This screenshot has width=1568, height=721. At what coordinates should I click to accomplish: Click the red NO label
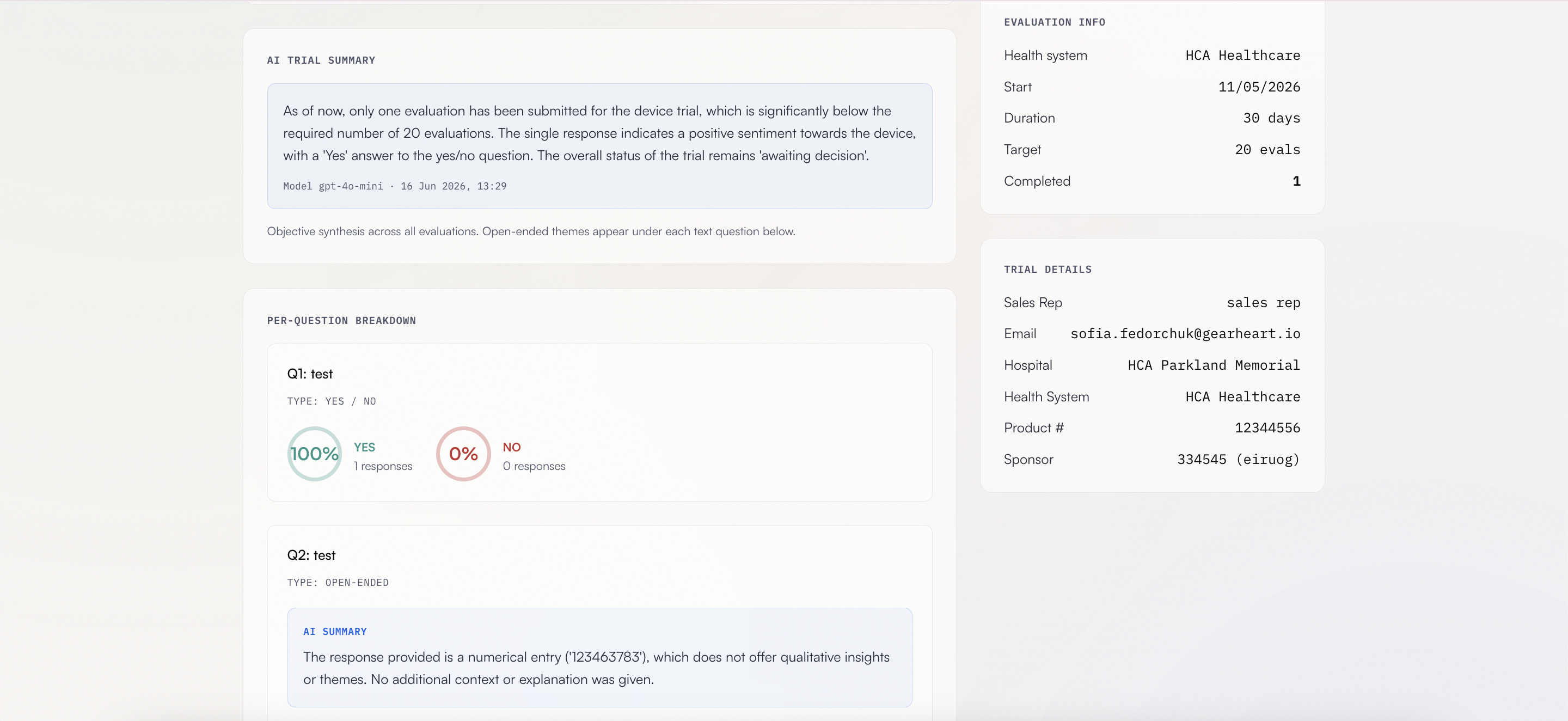[x=511, y=447]
